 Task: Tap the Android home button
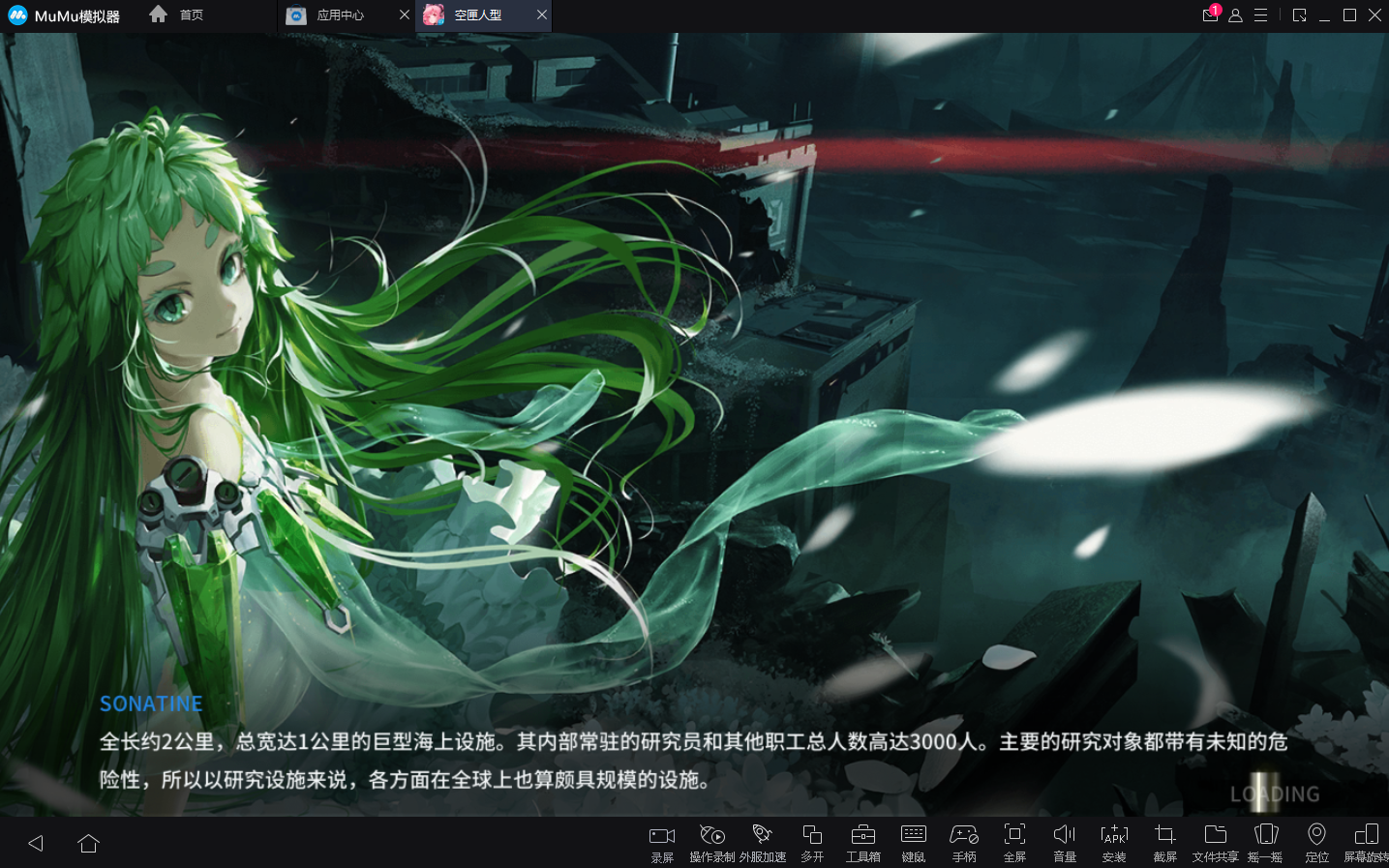pyautogui.click(x=88, y=843)
